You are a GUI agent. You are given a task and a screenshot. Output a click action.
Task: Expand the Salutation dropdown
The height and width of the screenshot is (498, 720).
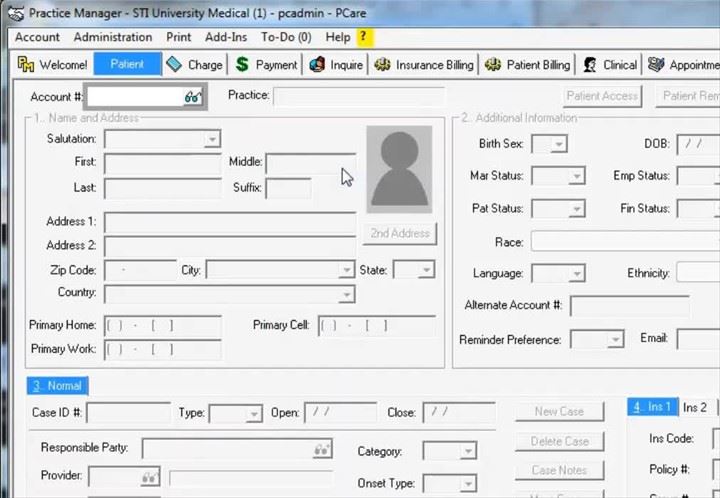pos(212,139)
